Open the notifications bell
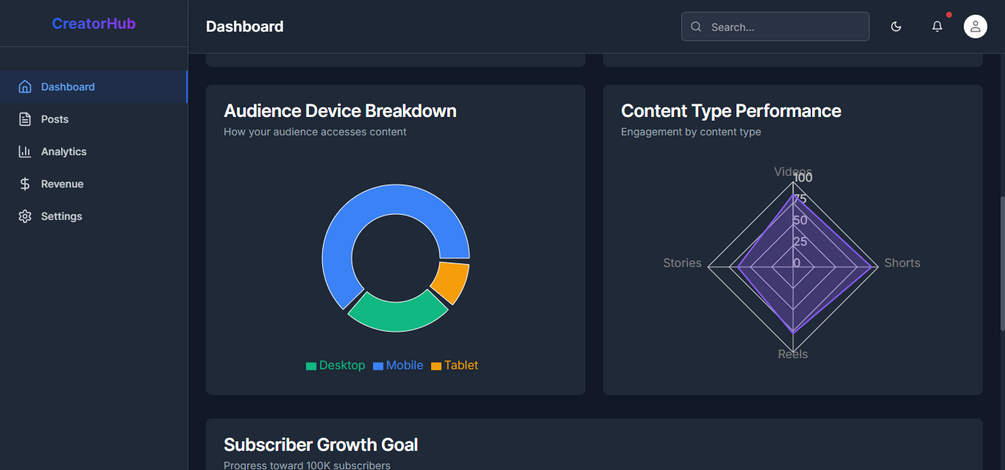 click(937, 27)
